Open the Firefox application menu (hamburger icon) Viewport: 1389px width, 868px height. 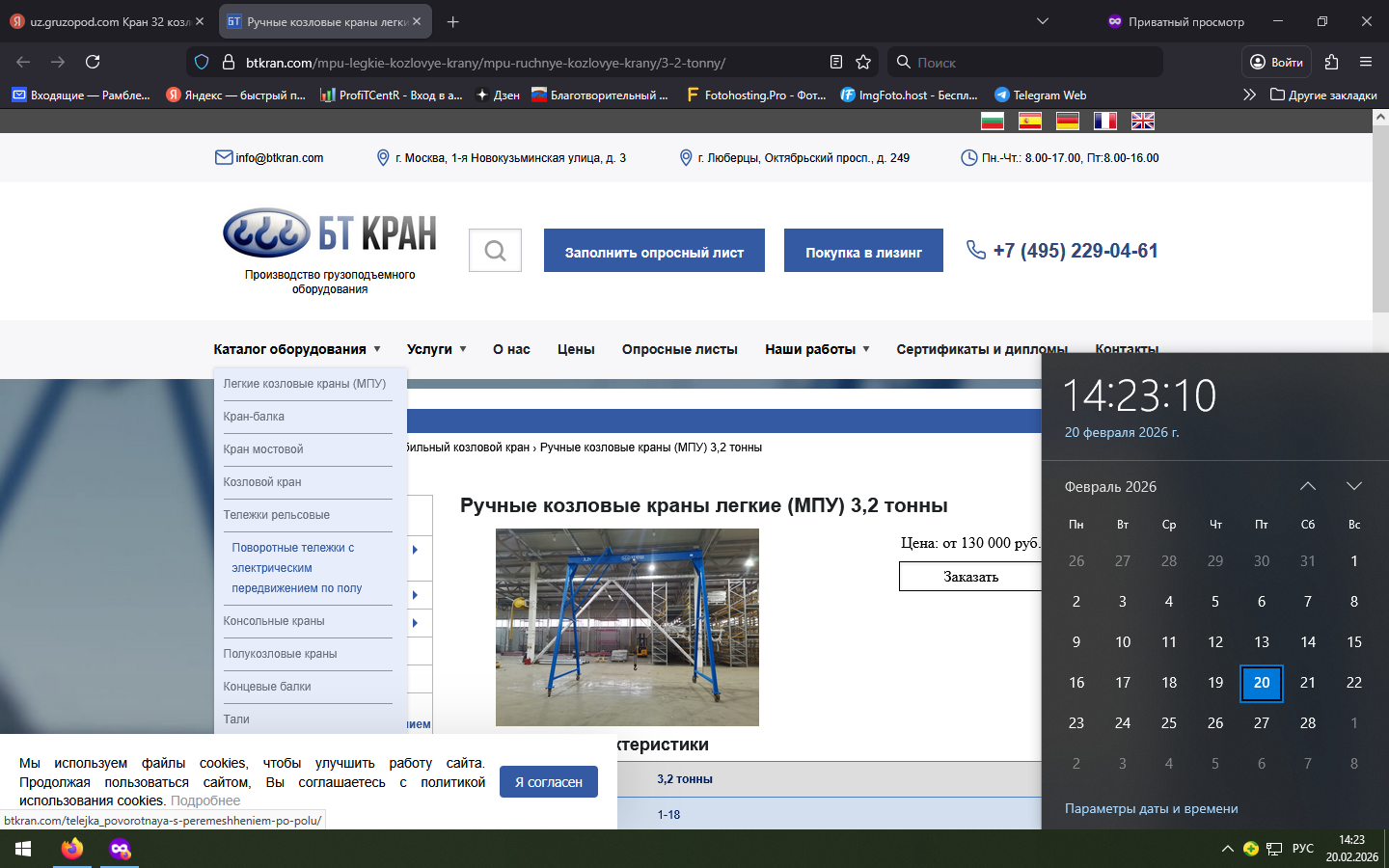point(1366,62)
